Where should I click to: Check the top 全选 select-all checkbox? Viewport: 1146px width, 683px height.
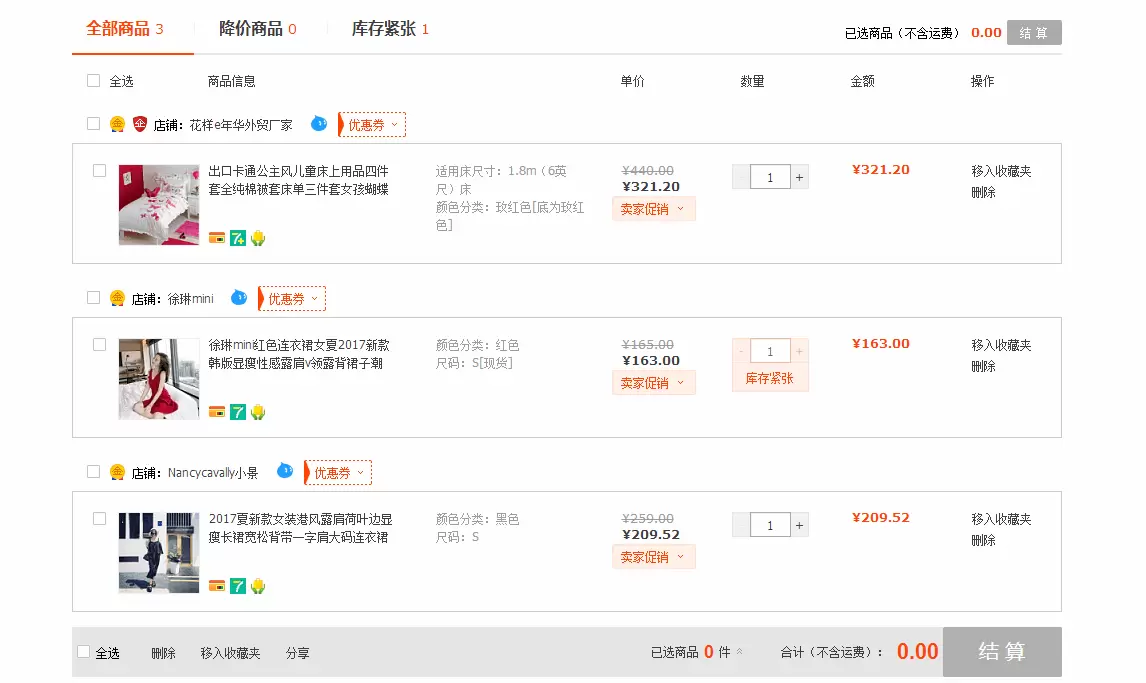pyautogui.click(x=94, y=81)
